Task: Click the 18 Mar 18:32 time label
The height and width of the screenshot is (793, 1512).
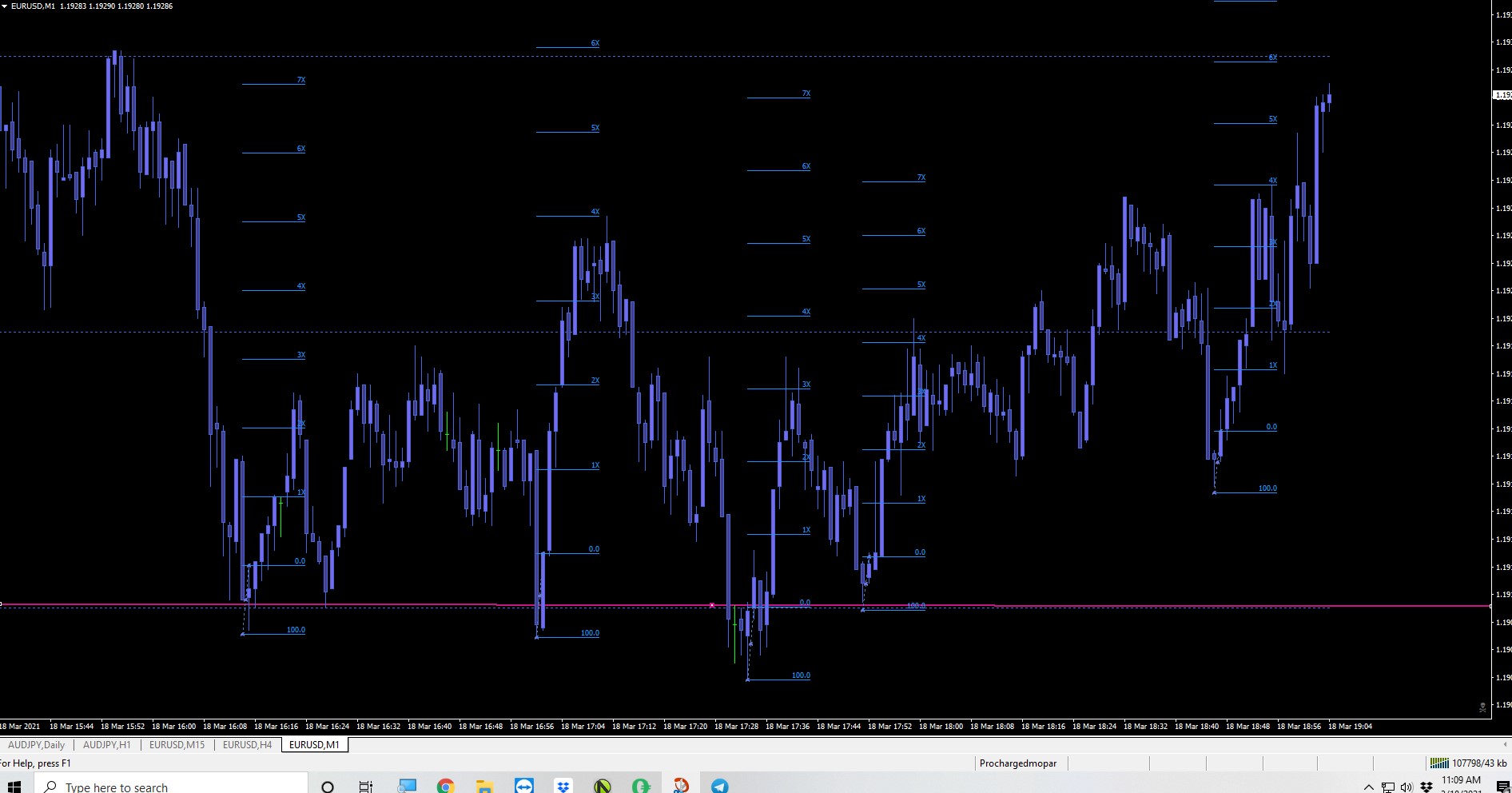Action: 1146,727
